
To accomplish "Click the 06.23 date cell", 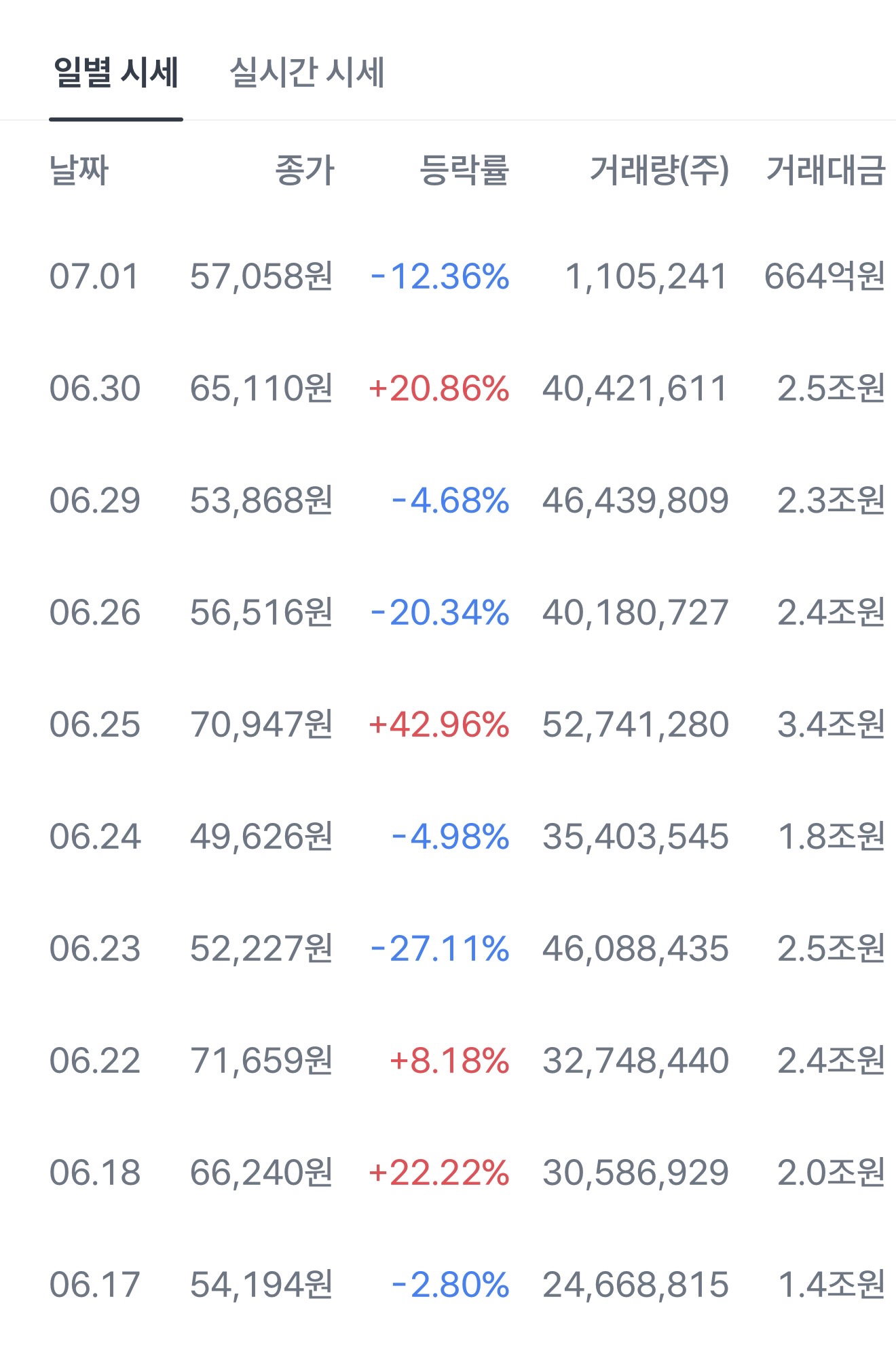I will tap(95, 949).
